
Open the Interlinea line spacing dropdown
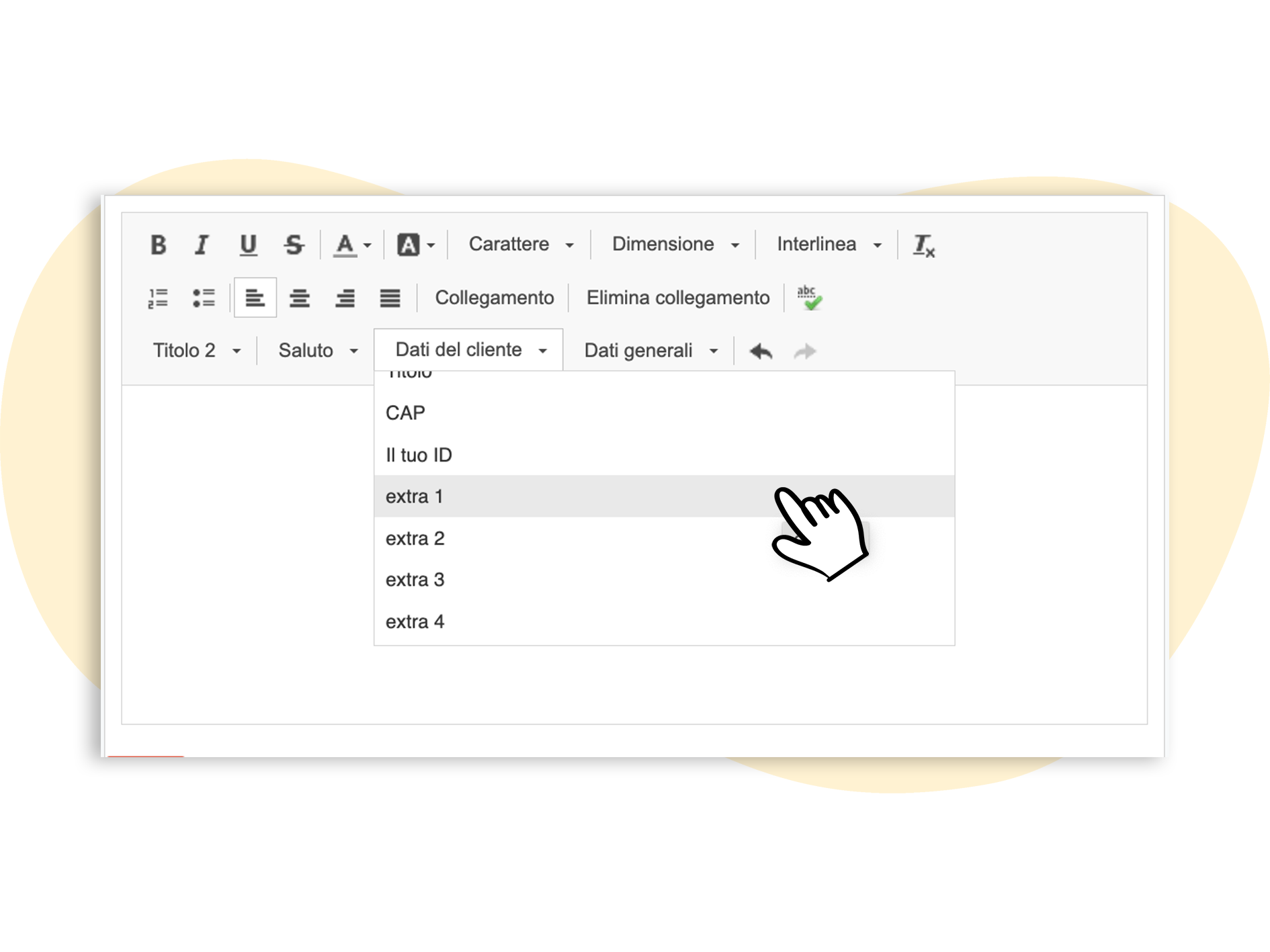pyautogui.click(x=828, y=245)
